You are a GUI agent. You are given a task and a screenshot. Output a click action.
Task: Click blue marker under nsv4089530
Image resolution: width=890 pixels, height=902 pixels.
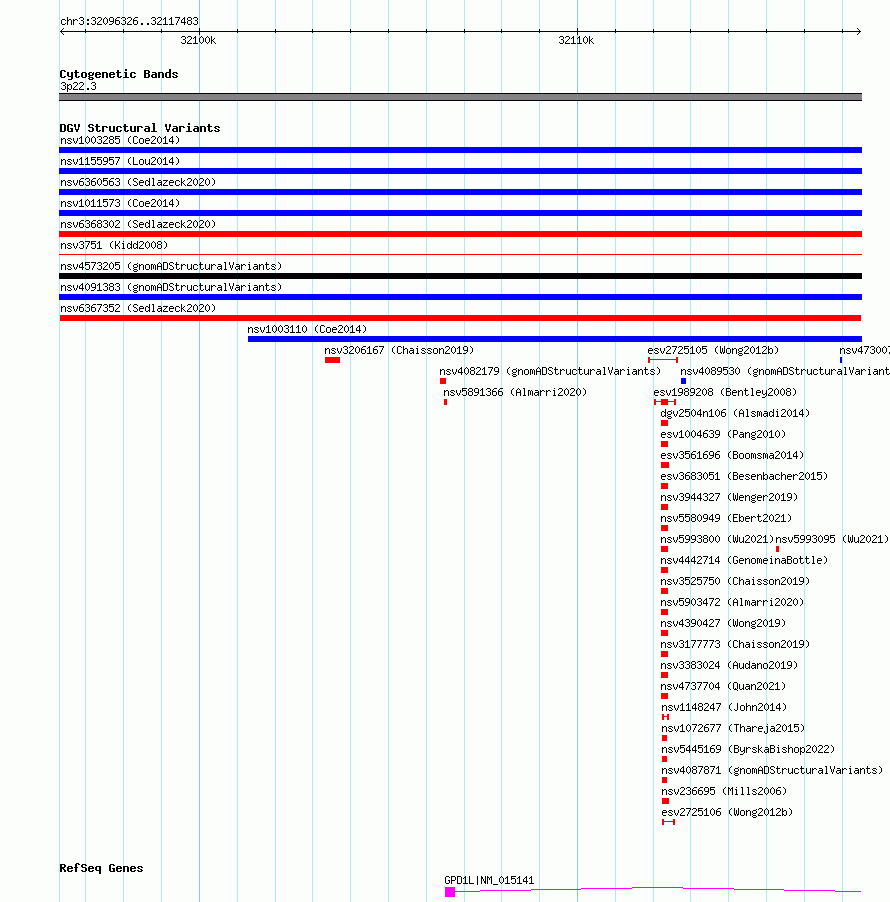(683, 381)
